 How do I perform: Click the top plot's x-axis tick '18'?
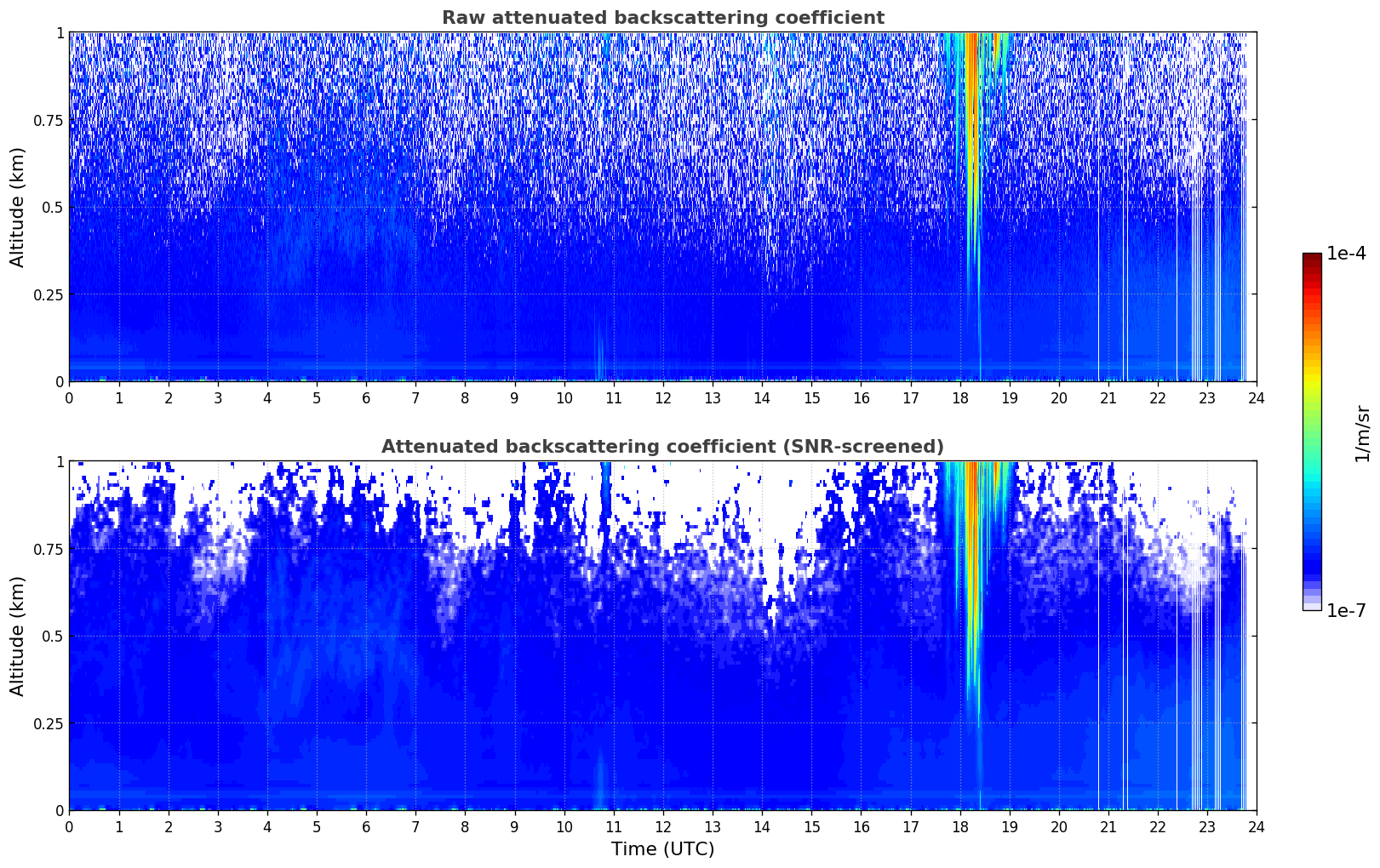point(959,397)
